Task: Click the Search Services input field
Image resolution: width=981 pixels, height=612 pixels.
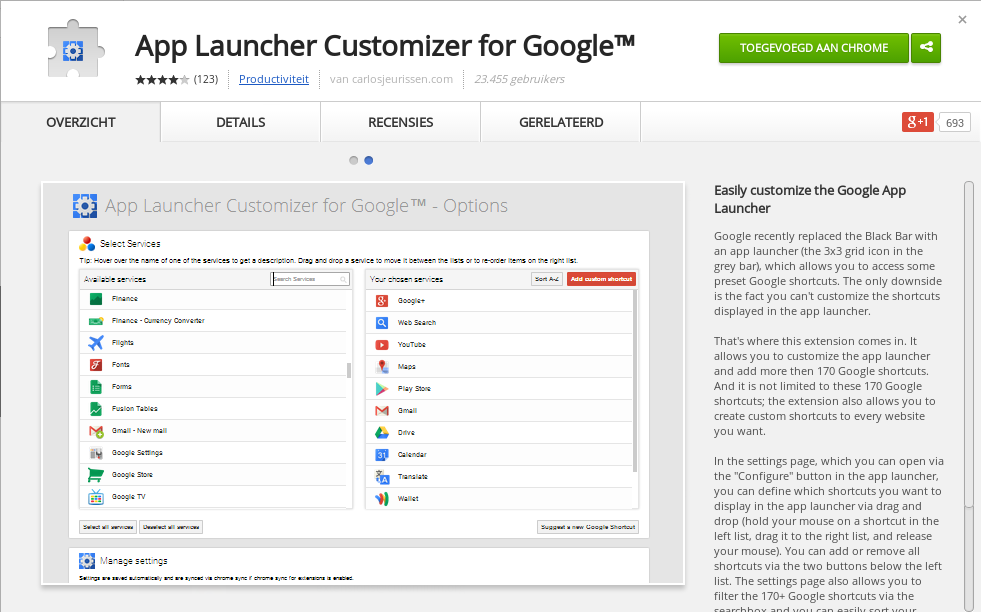Action: [x=310, y=279]
